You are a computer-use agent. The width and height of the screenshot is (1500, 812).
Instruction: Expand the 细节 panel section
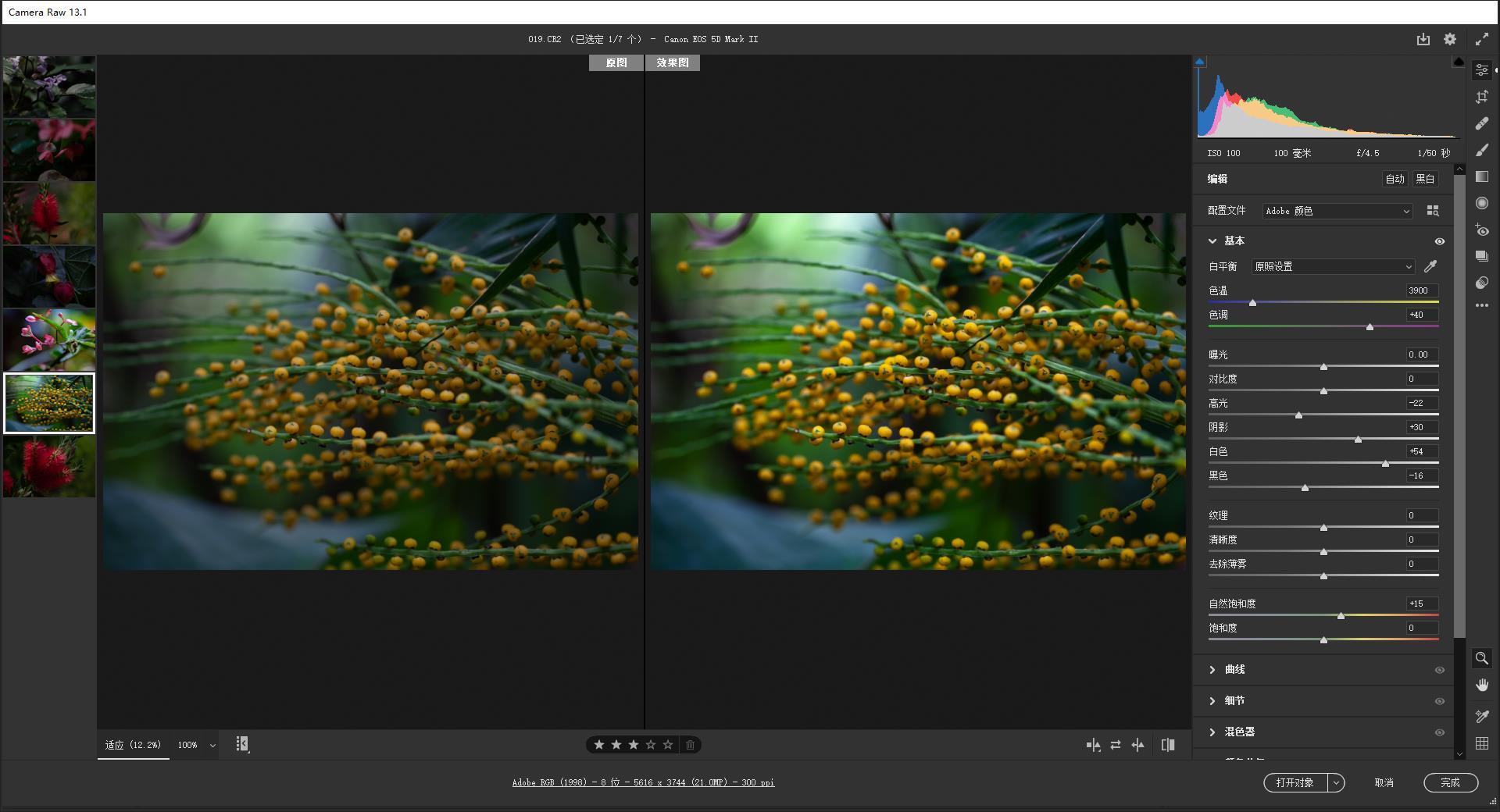[1212, 701]
